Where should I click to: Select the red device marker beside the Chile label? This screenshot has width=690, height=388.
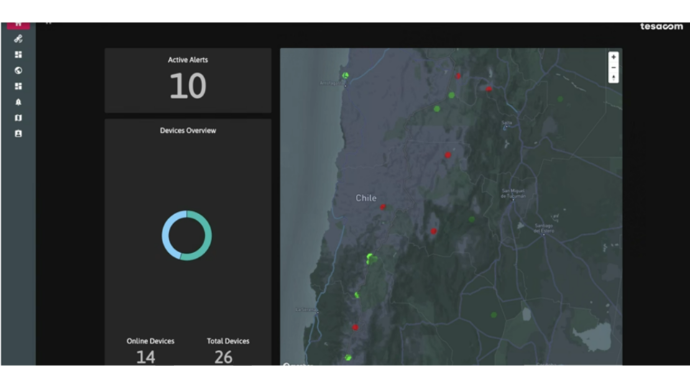point(383,207)
